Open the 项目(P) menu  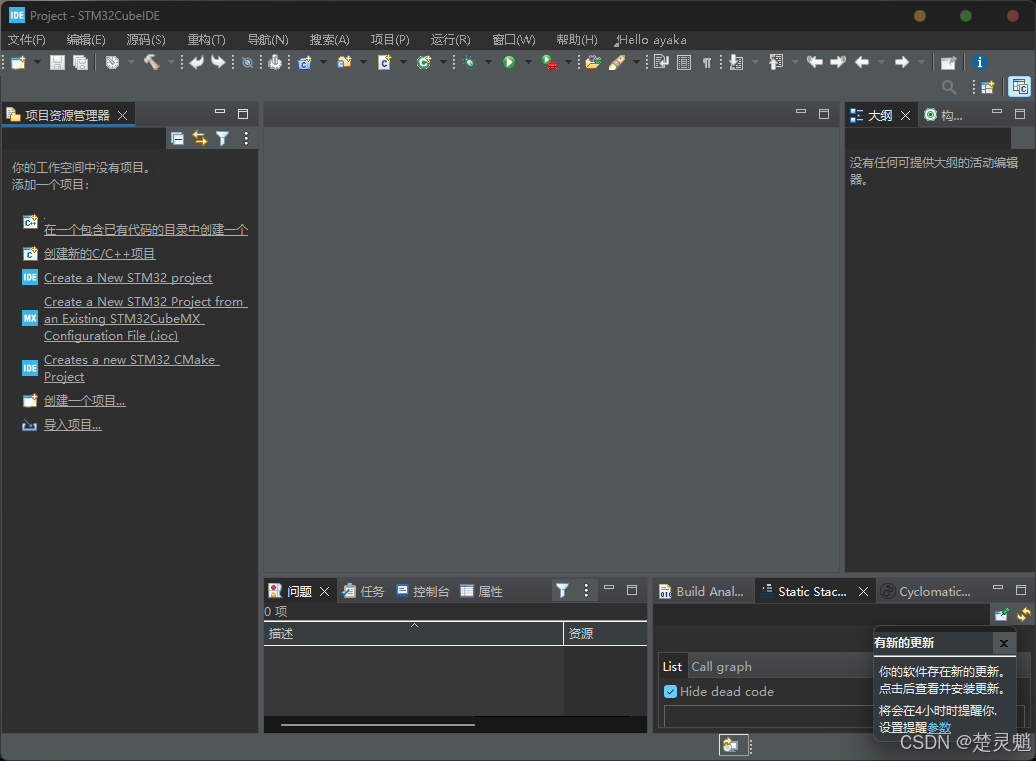390,40
